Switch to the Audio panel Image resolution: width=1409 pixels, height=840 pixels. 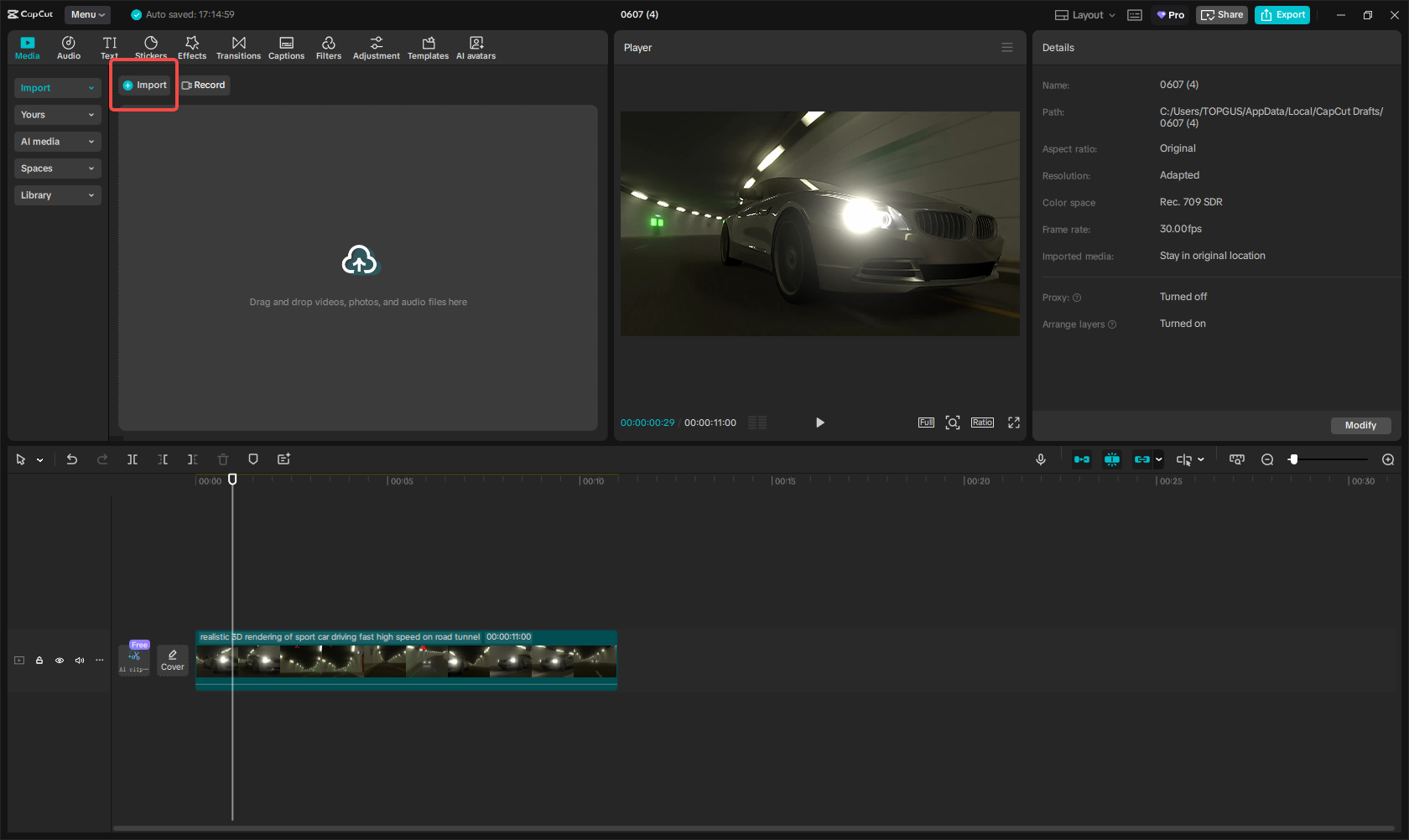click(x=68, y=47)
